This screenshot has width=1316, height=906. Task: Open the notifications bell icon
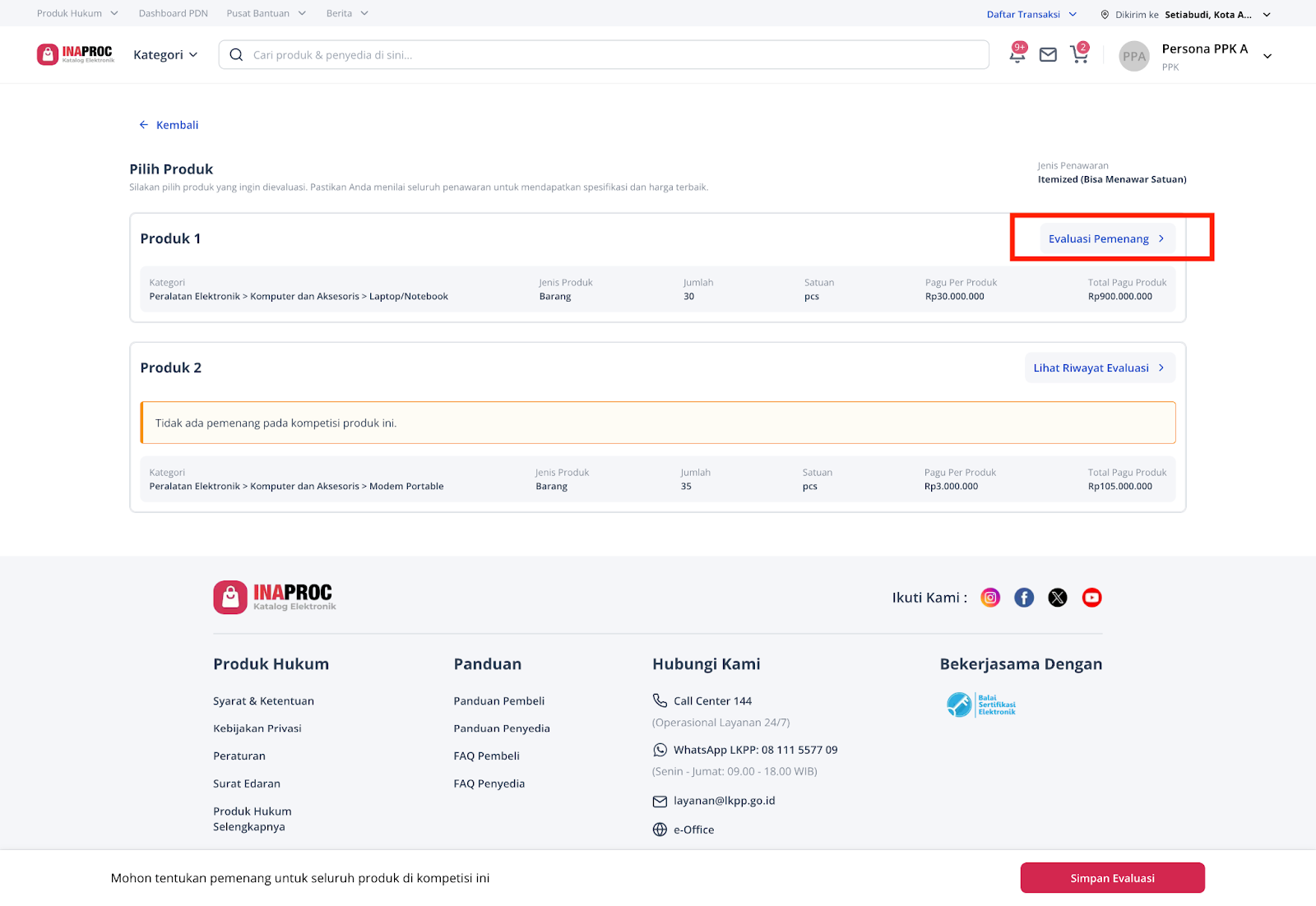(x=1017, y=55)
